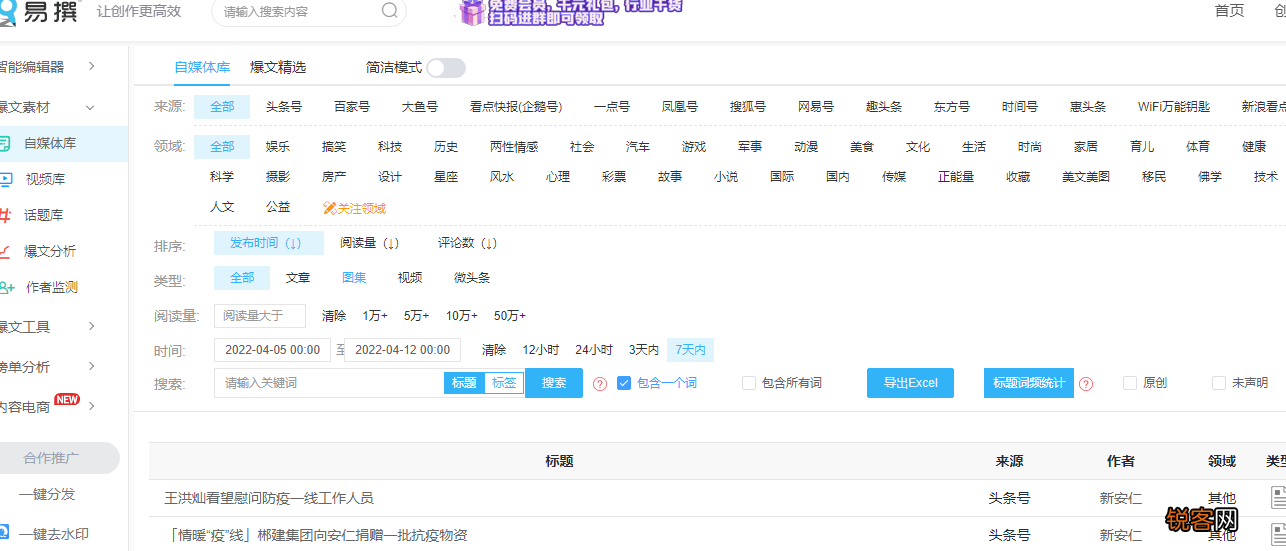Viewport: 1286px width, 551px height.
Task: Sort by 发布时间 descending
Action: (x=269, y=243)
